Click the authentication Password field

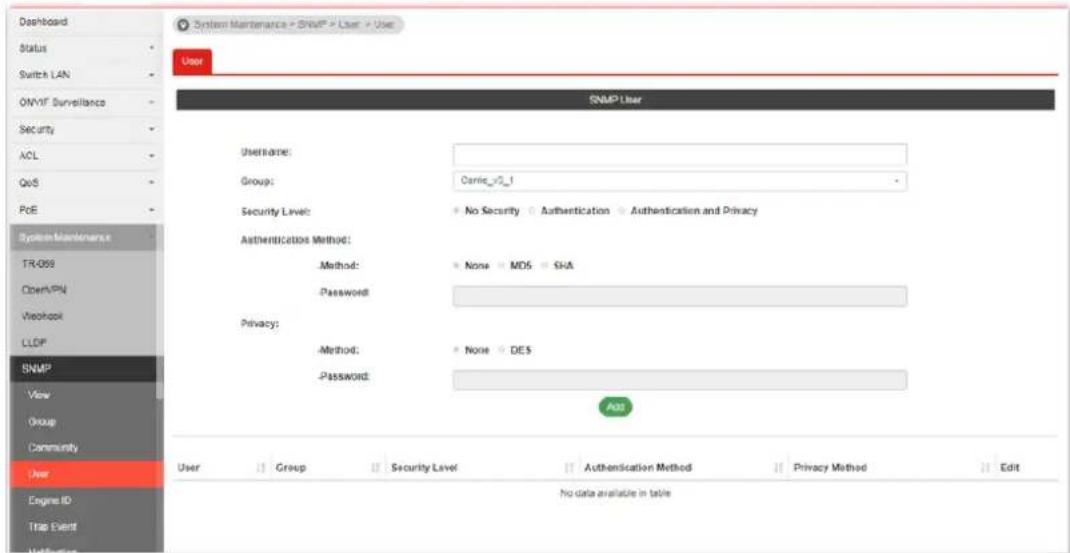[680, 296]
